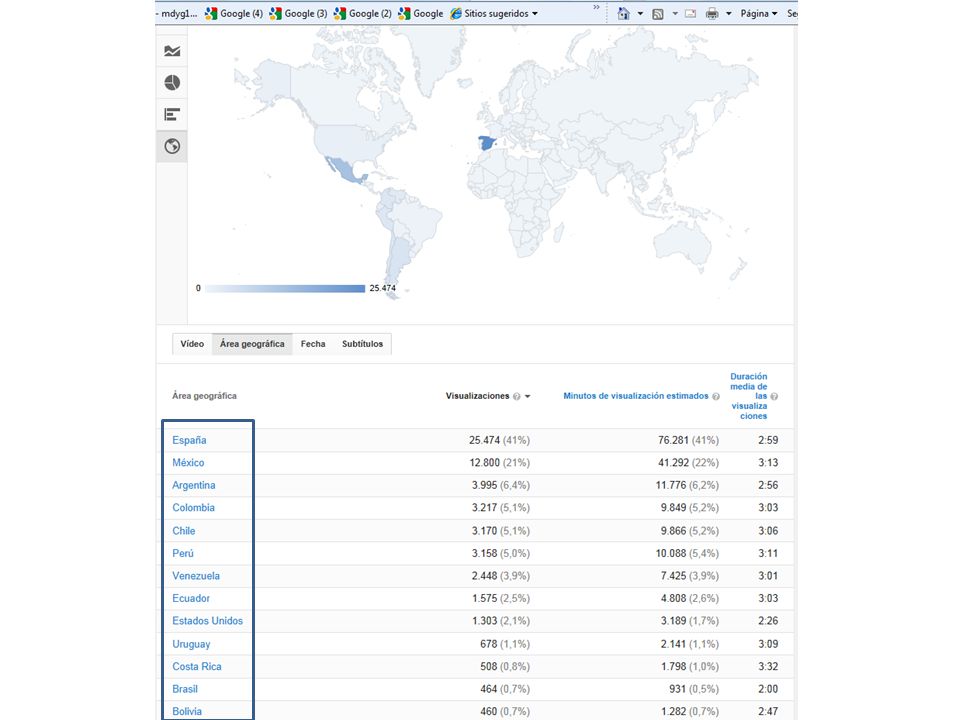Expand the favorites bar overflow chevron
This screenshot has width=960, height=720.
pyautogui.click(x=596, y=7)
